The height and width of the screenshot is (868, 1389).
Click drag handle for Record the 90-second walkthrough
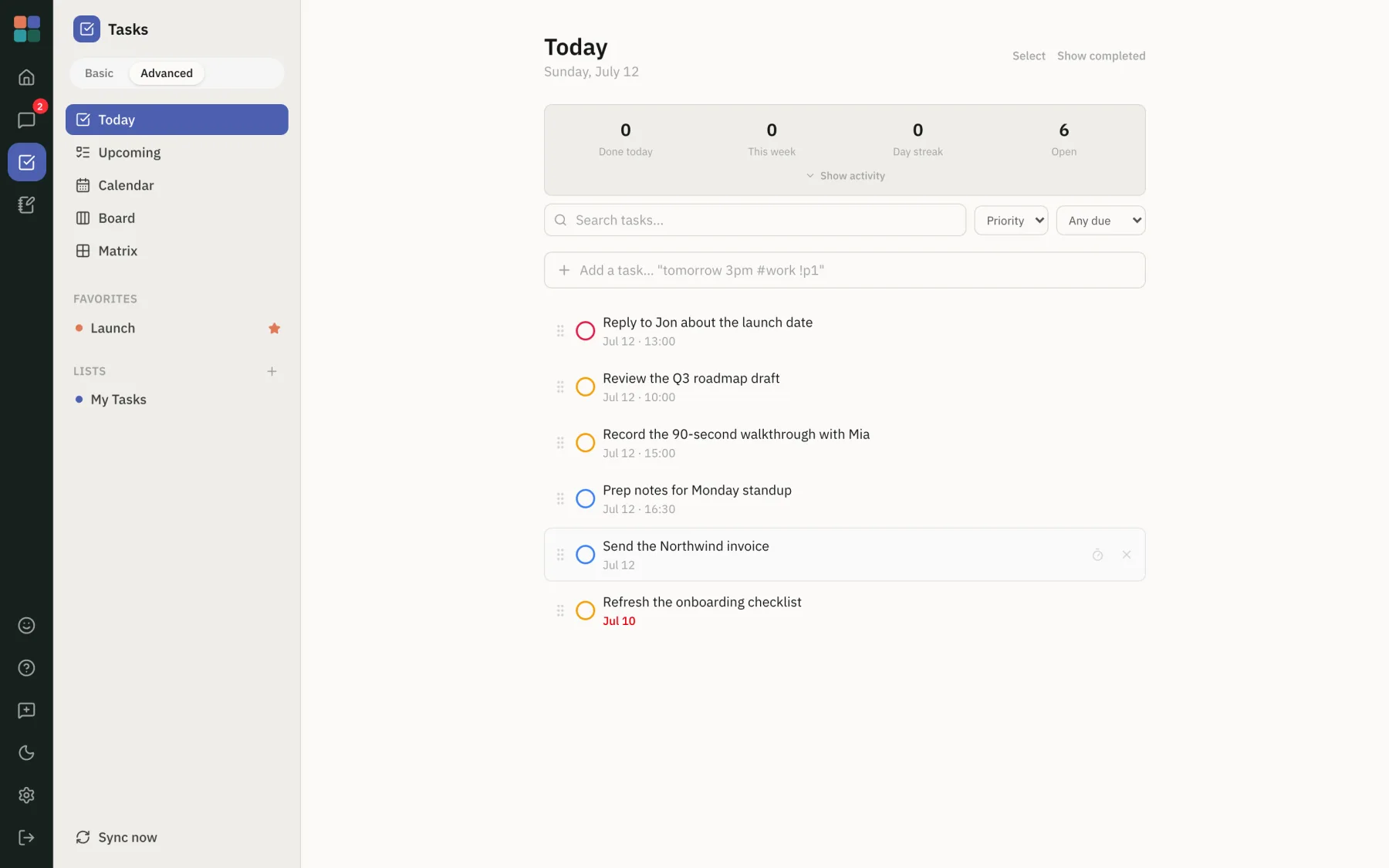(560, 443)
